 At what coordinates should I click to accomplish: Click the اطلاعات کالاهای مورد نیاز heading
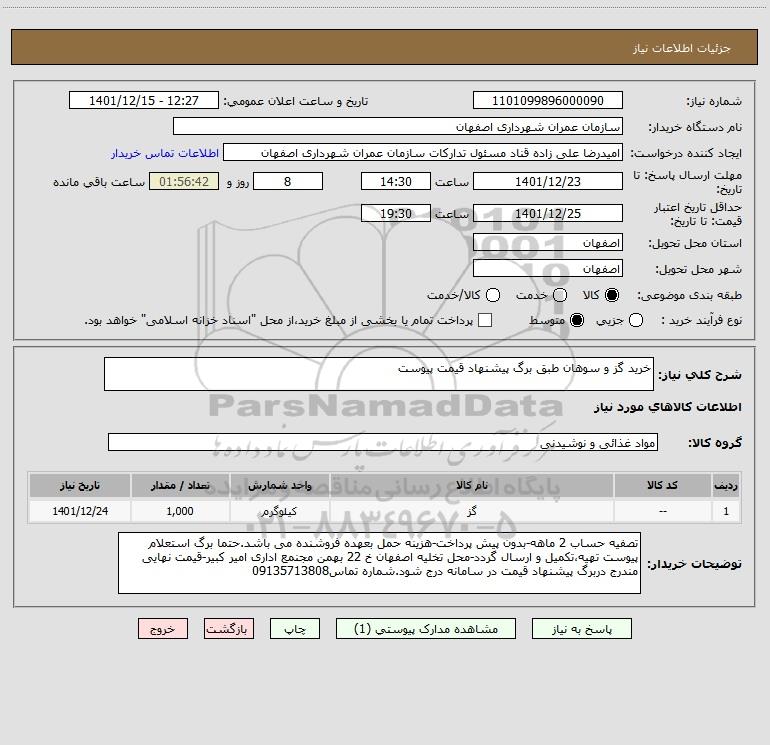tap(667, 407)
